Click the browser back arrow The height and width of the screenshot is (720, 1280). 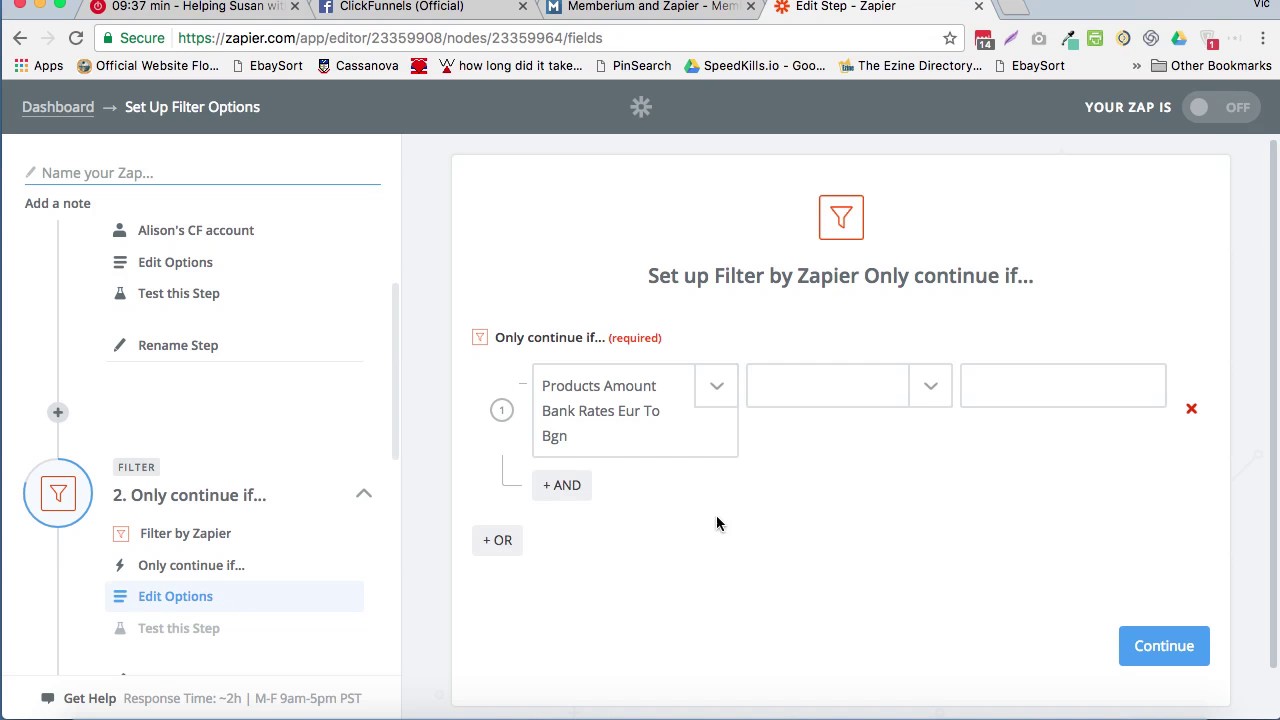pos(20,38)
